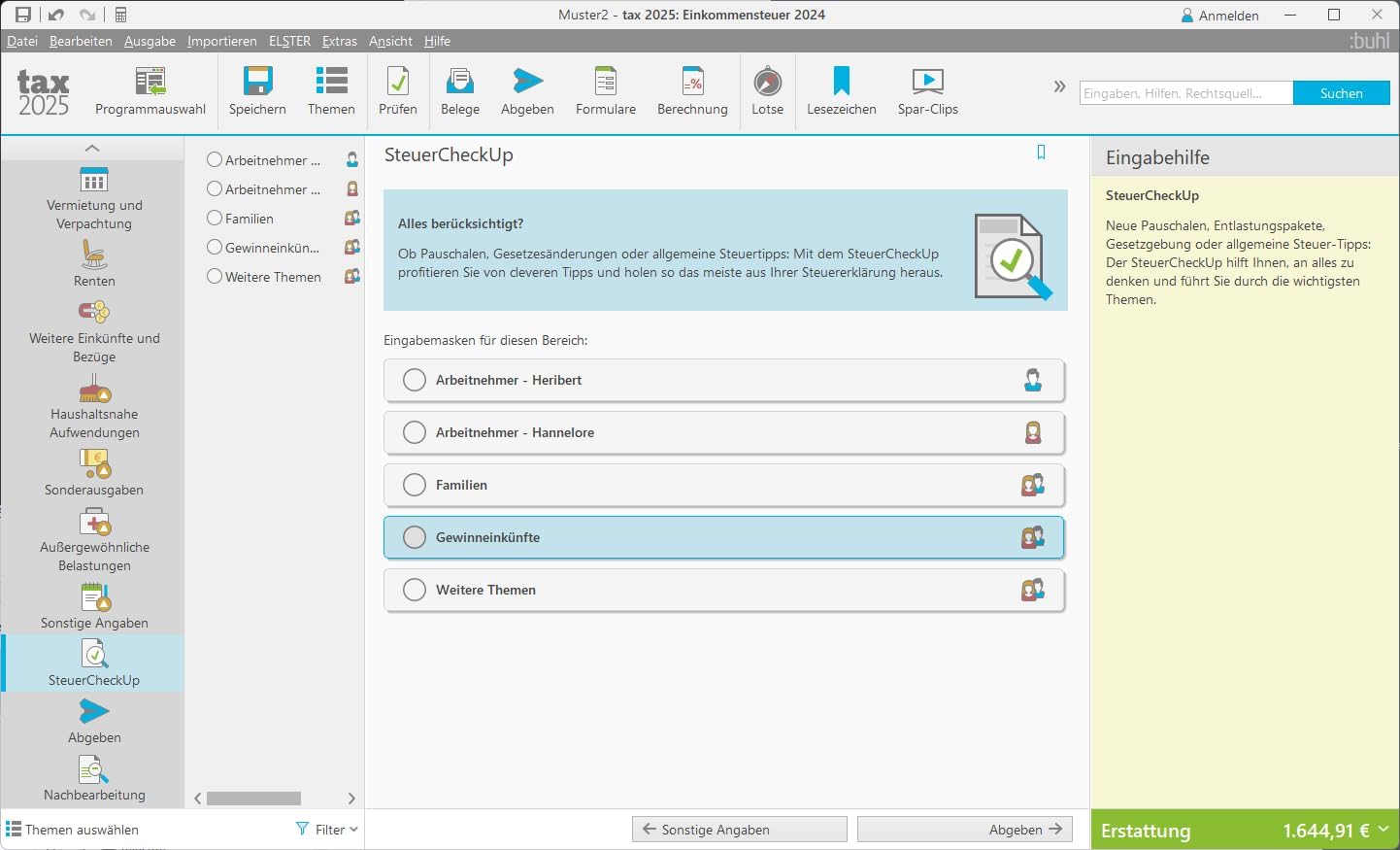Open the ELSTER menu
The image size is (1400, 850).
point(289,41)
